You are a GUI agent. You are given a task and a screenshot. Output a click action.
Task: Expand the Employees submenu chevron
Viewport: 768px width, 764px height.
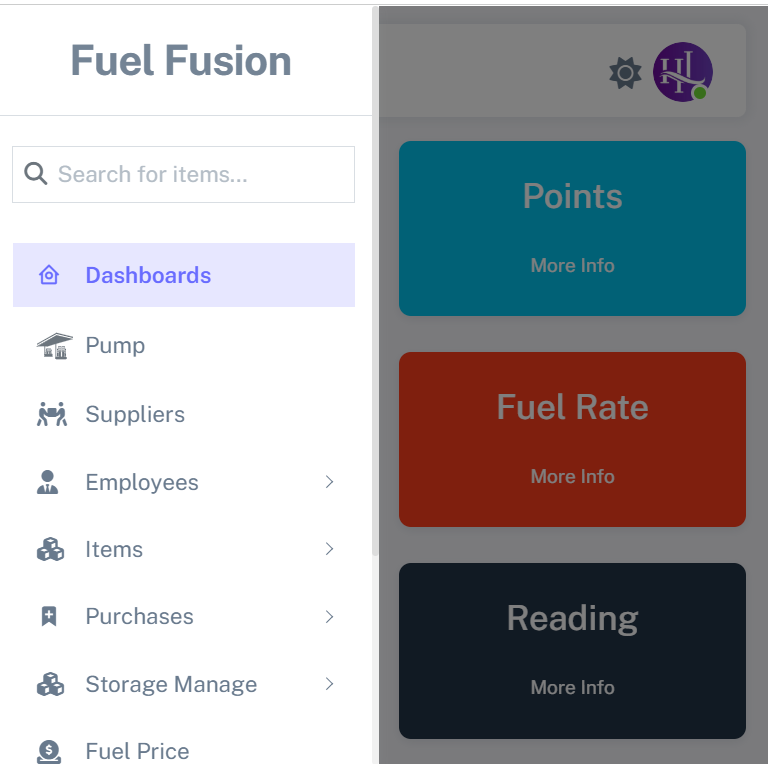(x=329, y=483)
